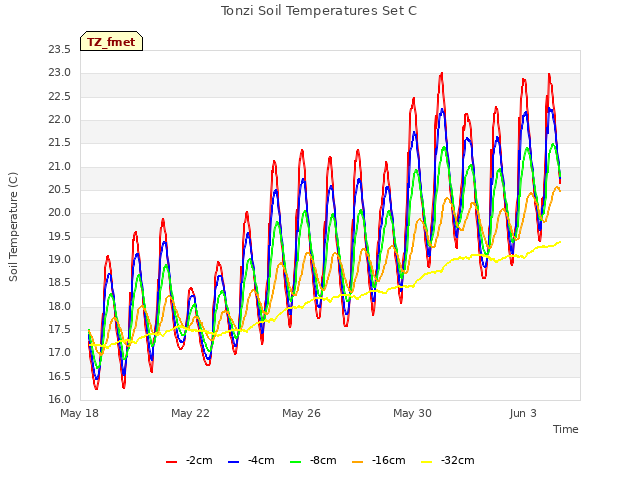Click the blue -4cm legend swatch
640x480 pixels.
(x=233, y=462)
